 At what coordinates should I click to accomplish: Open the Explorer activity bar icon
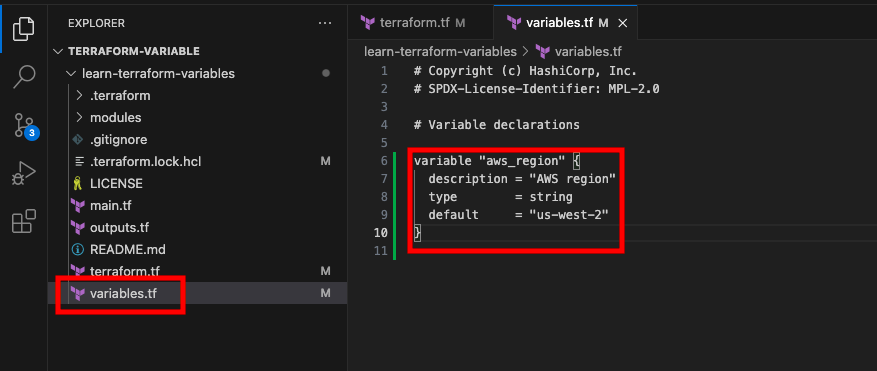click(x=23, y=29)
